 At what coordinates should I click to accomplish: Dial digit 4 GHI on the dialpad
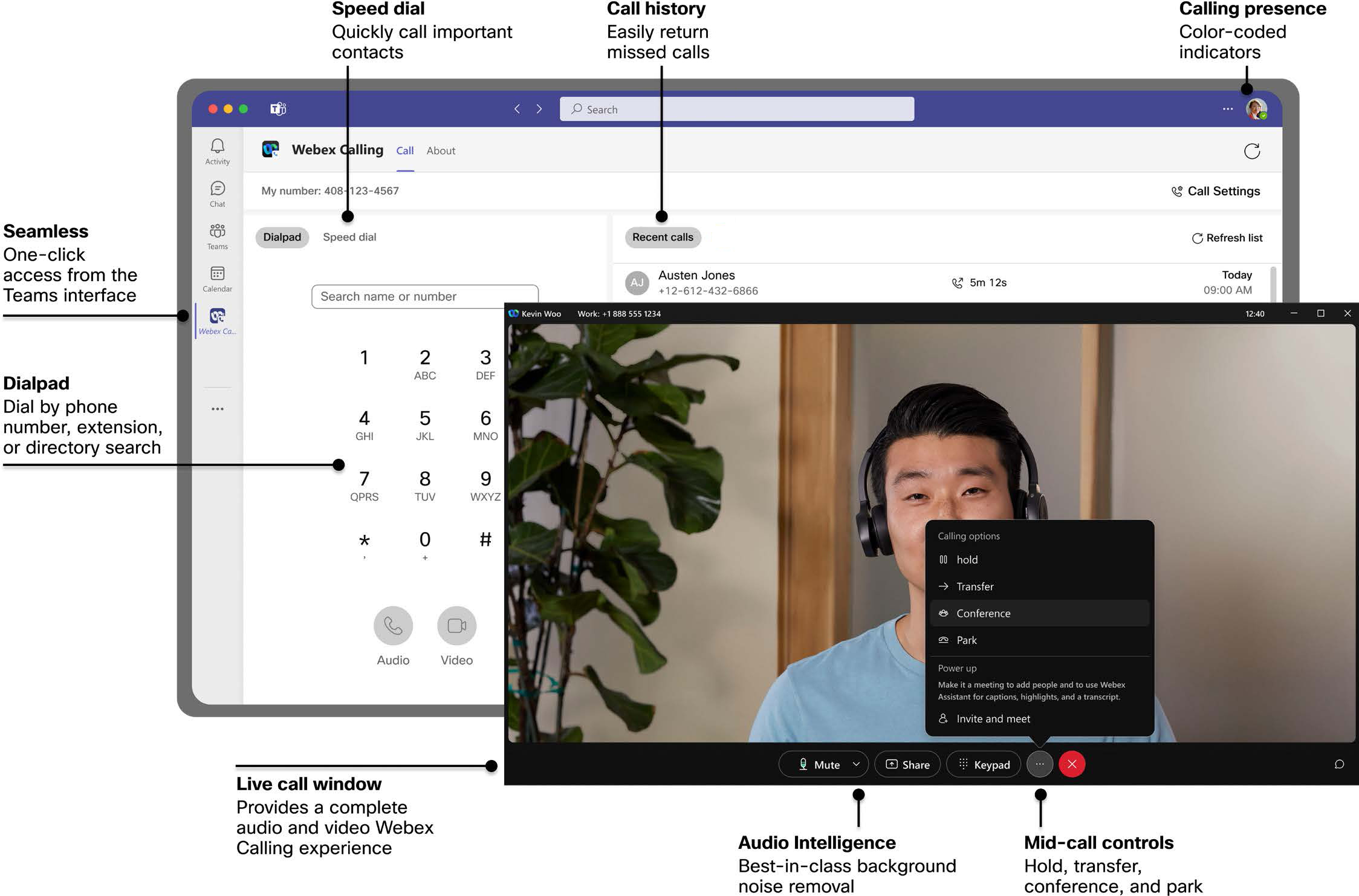point(365,425)
